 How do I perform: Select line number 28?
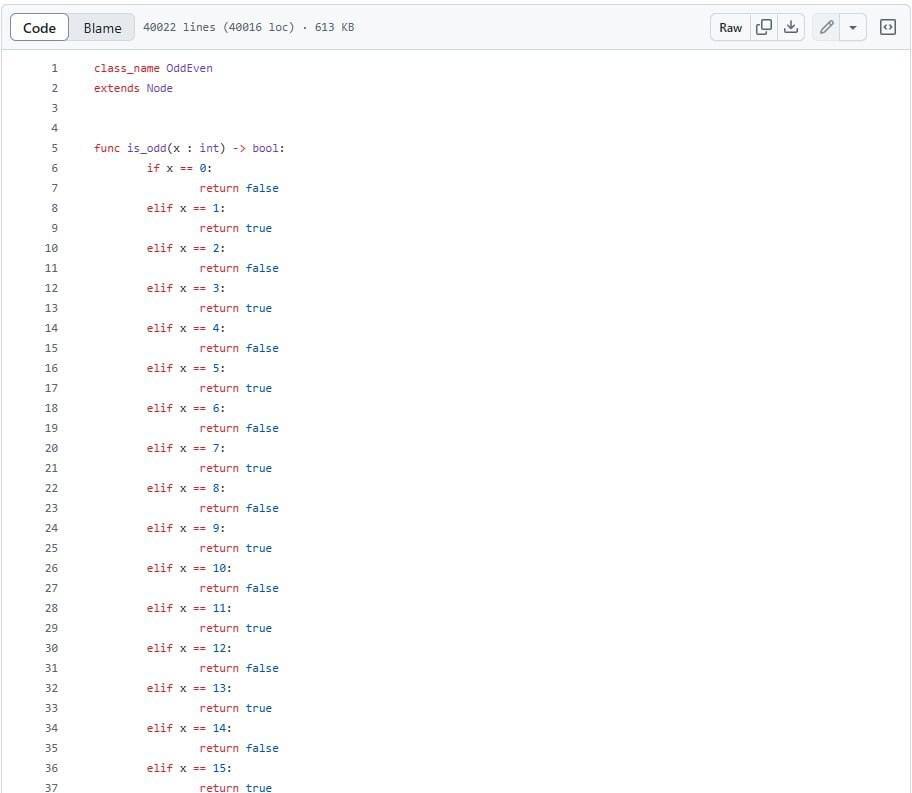coord(51,608)
